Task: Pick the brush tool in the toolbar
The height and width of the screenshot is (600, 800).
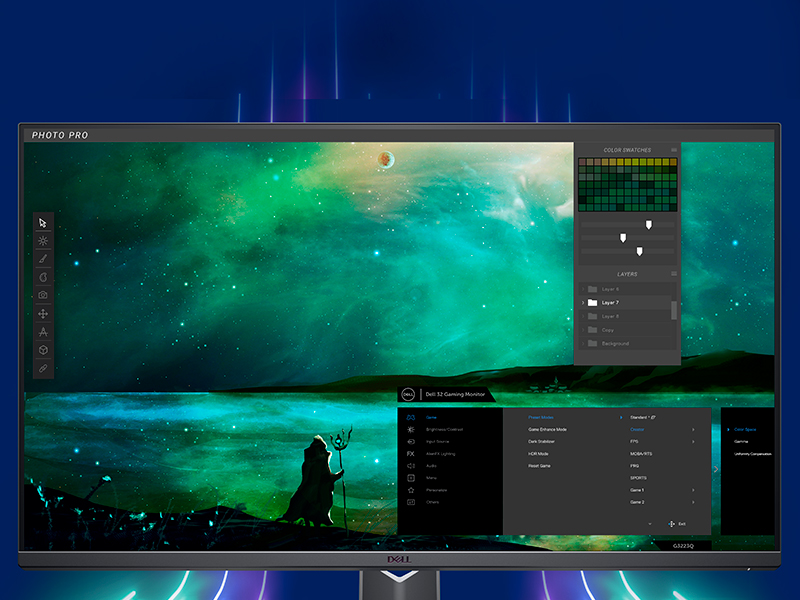Action: [x=43, y=258]
